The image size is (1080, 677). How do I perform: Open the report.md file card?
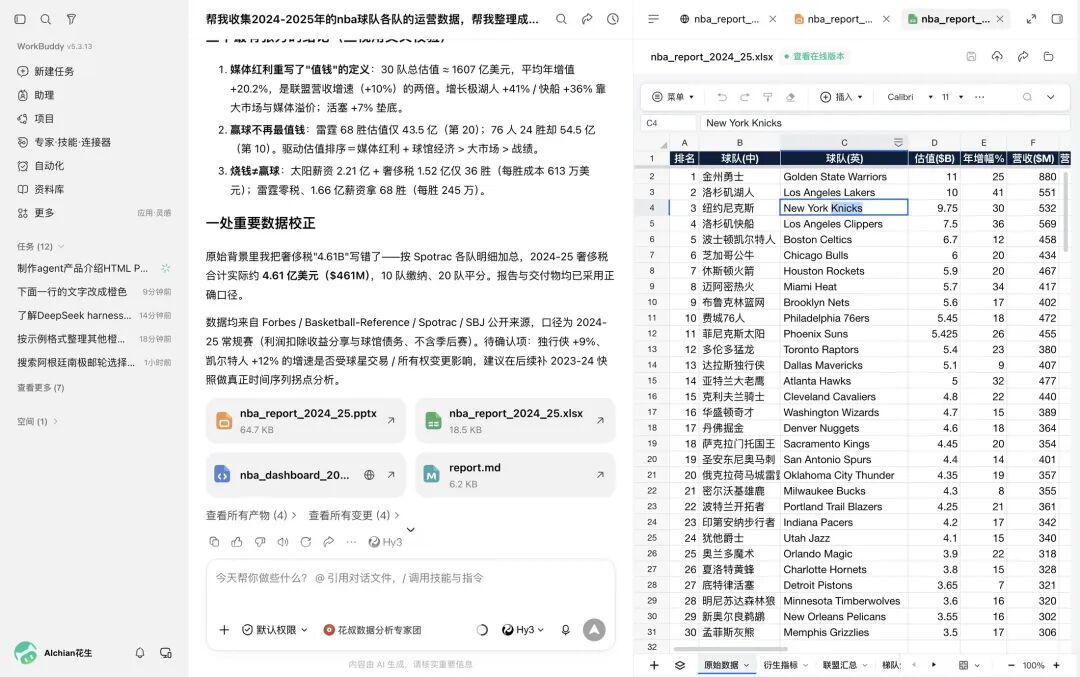pyautogui.click(x=515, y=475)
